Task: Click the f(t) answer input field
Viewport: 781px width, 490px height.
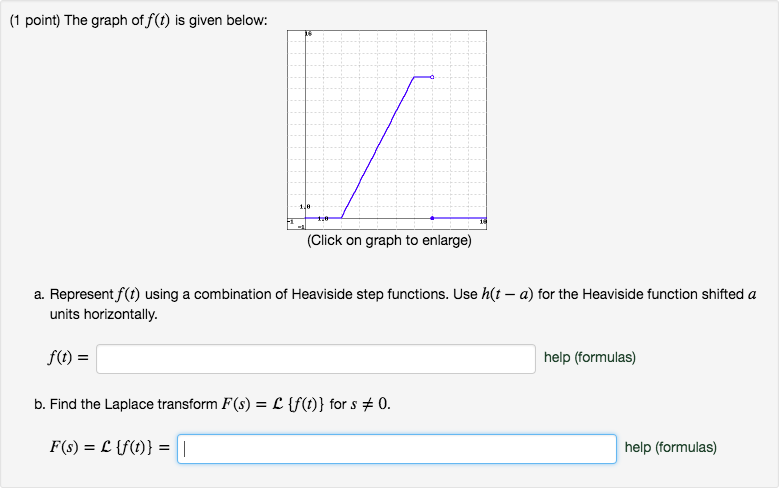Action: click(316, 359)
